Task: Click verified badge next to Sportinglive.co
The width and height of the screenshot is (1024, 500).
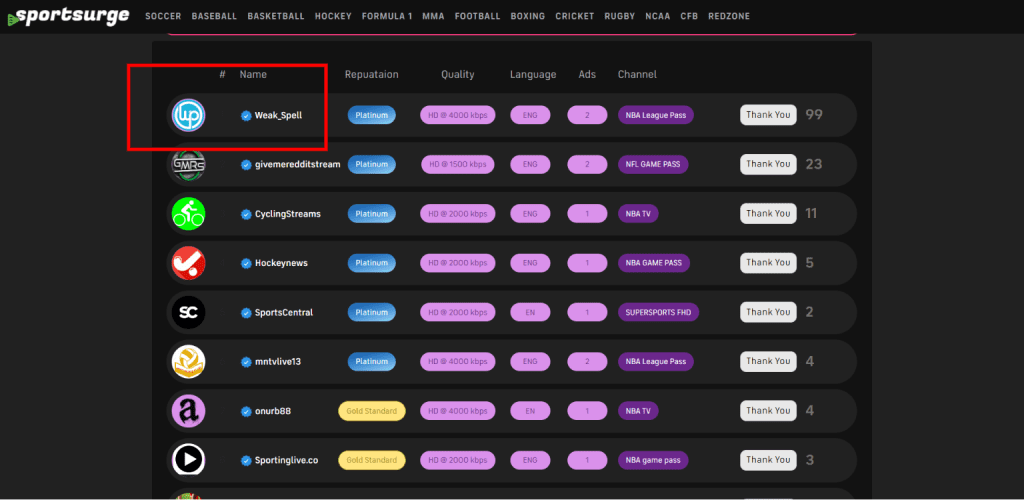Action: (x=246, y=460)
